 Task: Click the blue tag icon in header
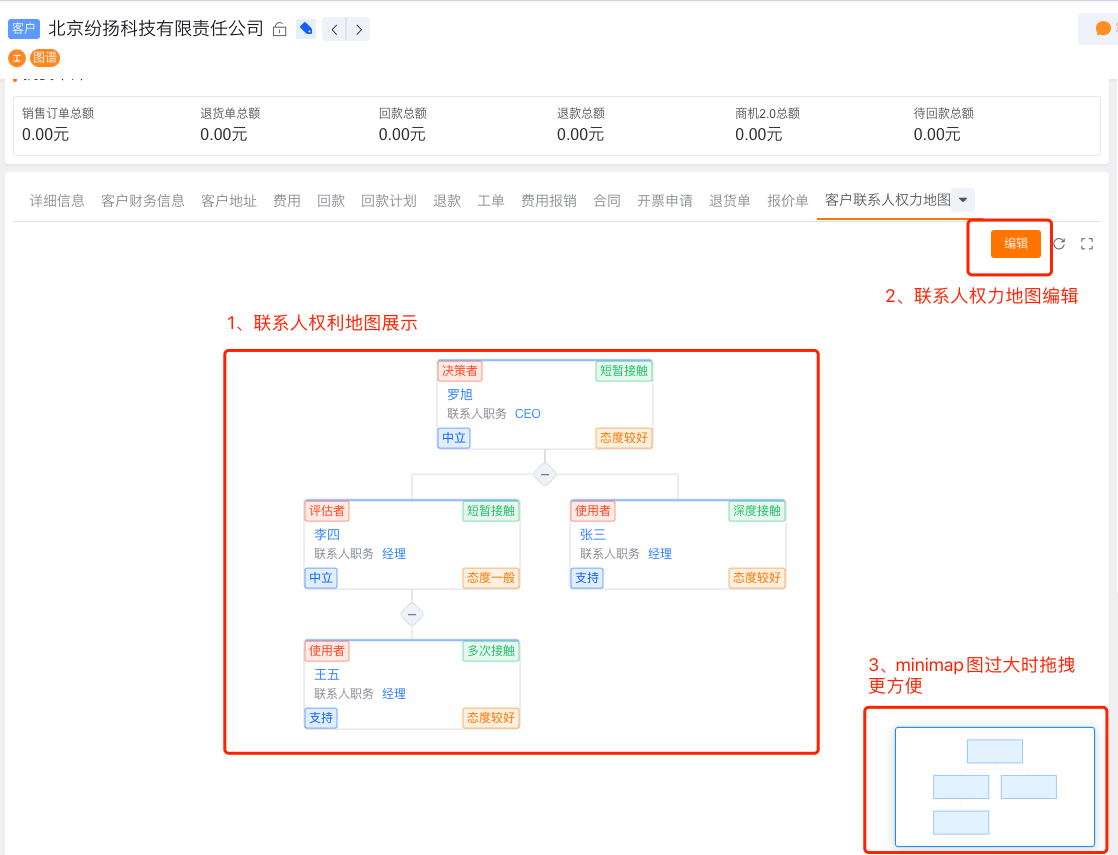pos(306,29)
